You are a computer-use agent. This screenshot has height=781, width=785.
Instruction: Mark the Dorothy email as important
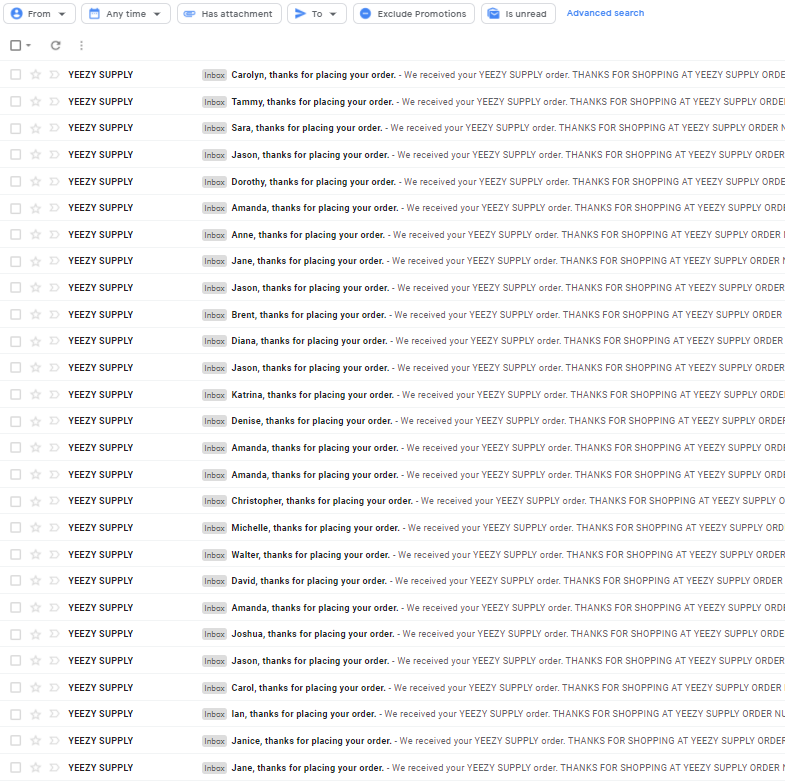55,182
